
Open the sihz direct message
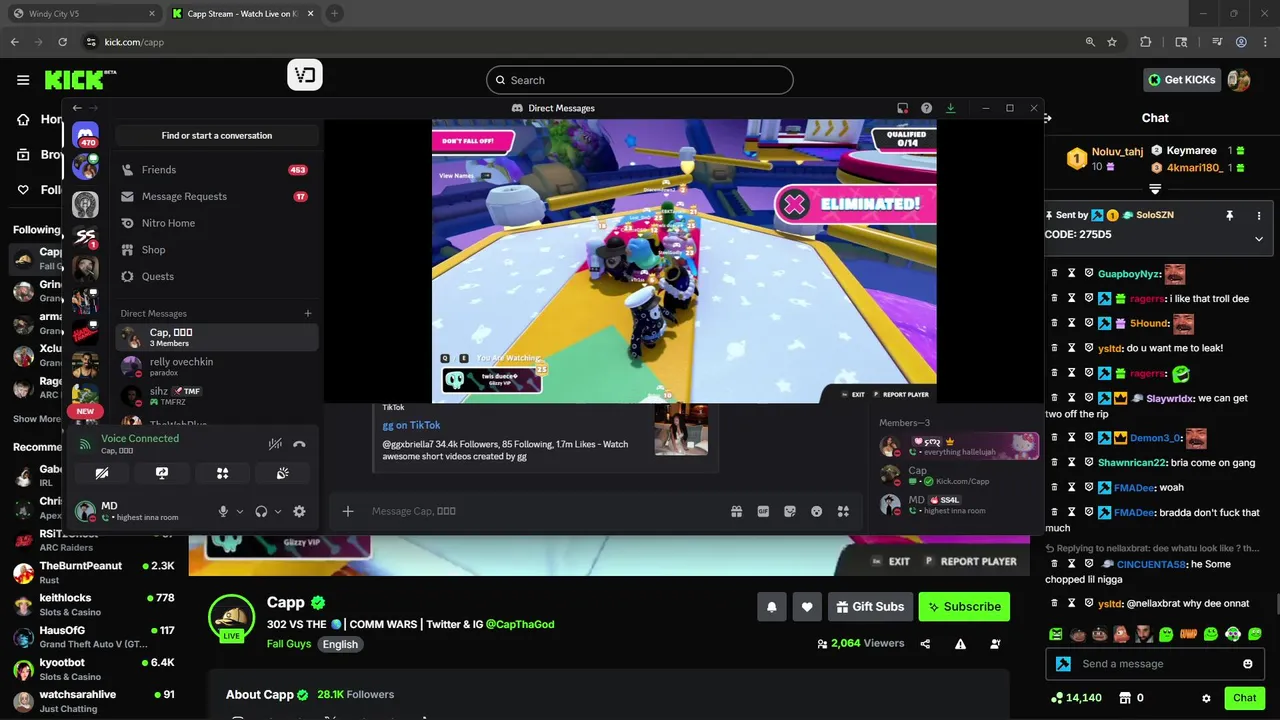[216, 396]
